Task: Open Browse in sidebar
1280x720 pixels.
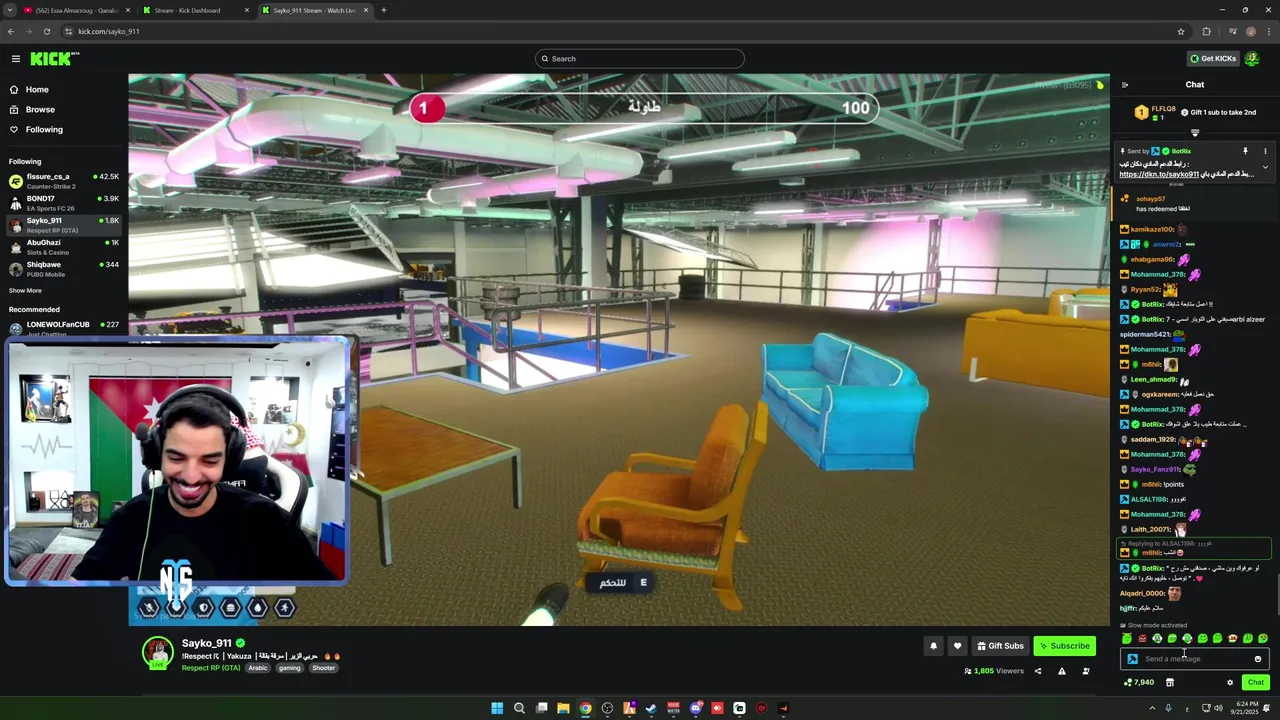Action: (40, 109)
